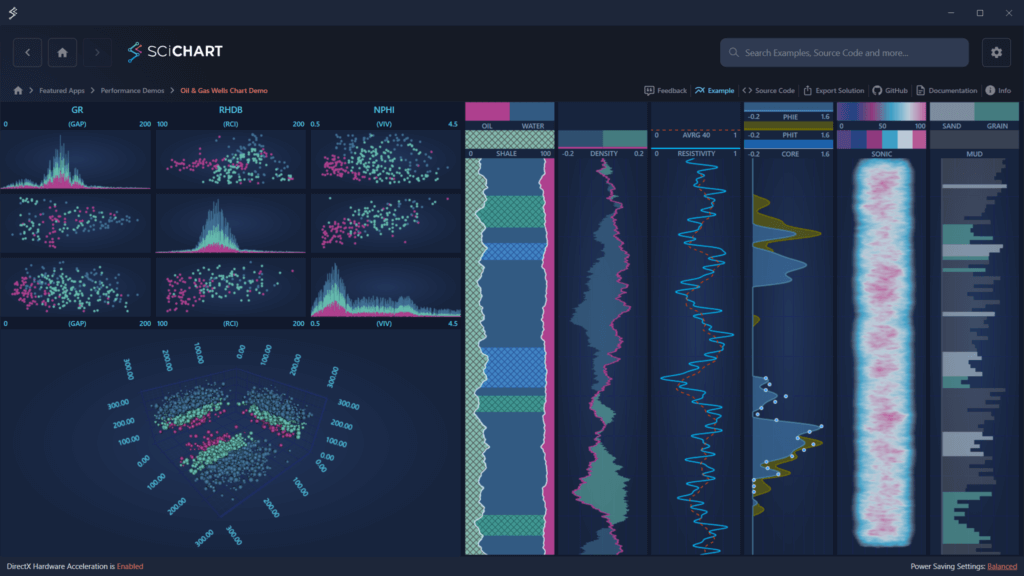Open the GitHub icon link
Viewport: 1024px width, 576px height.
877,90
